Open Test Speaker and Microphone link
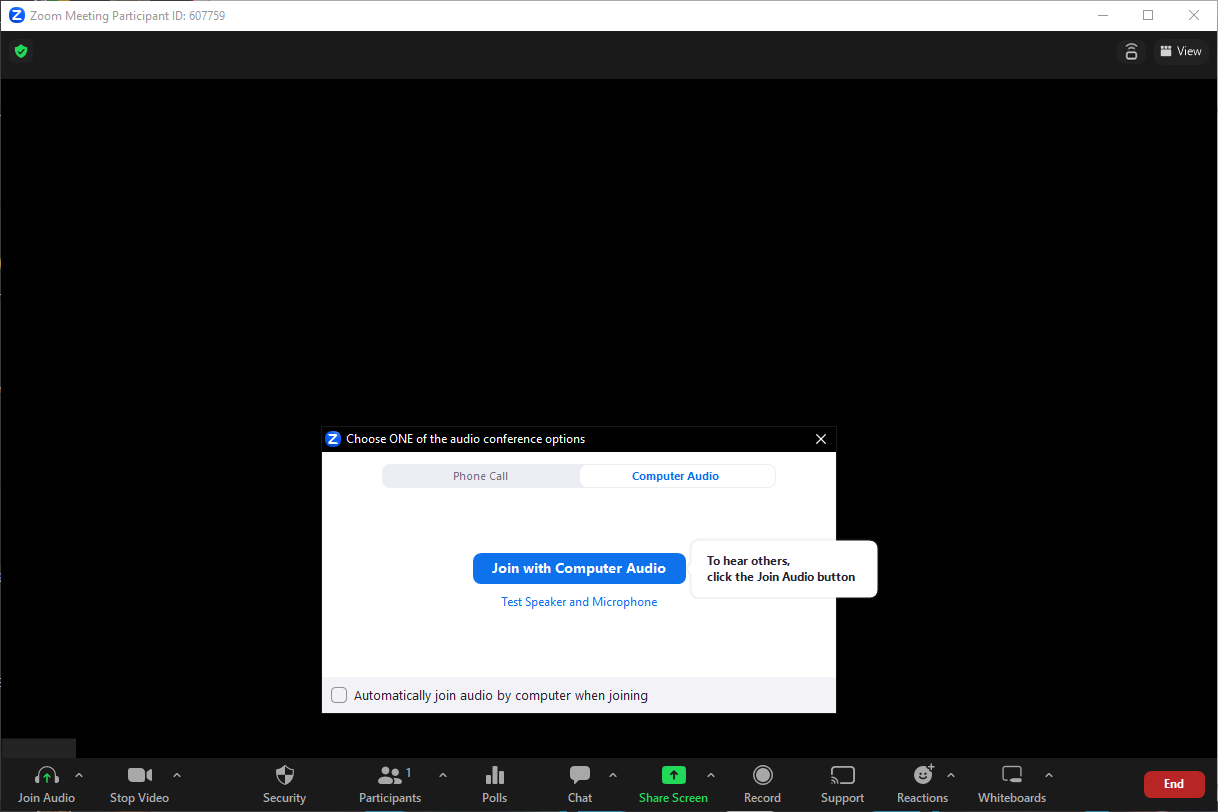Image resolution: width=1218 pixels, height=812 pixels. pos(579,602)
